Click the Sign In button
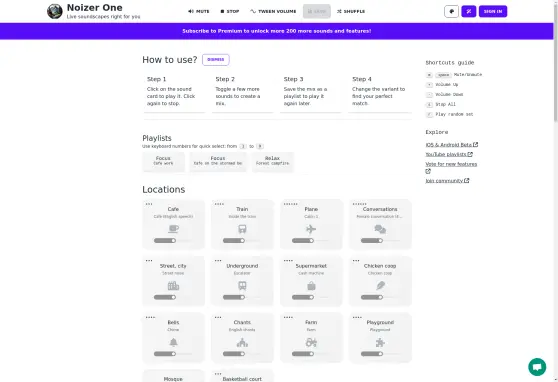The height and width of the screenshot is (382, 558). click(x=493, y=11)
